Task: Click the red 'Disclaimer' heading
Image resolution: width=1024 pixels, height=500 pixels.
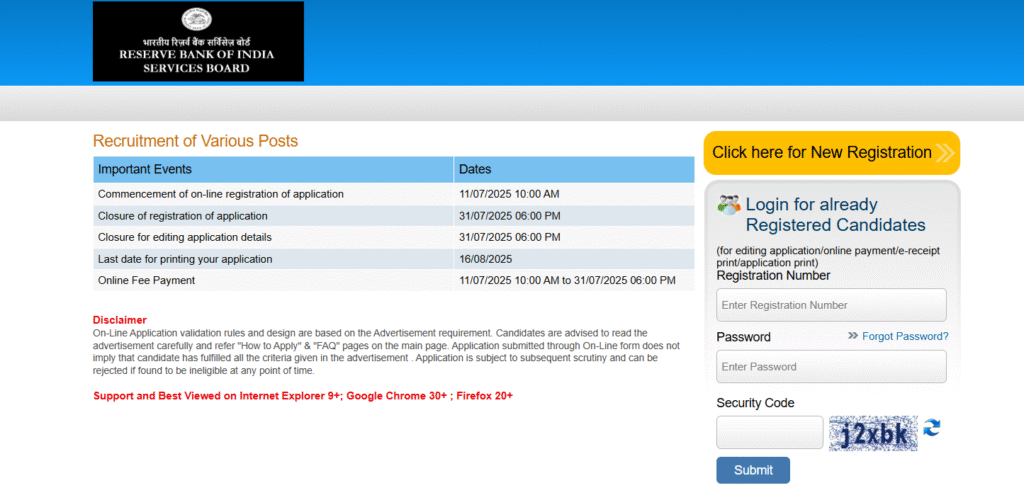Action: 120,320
